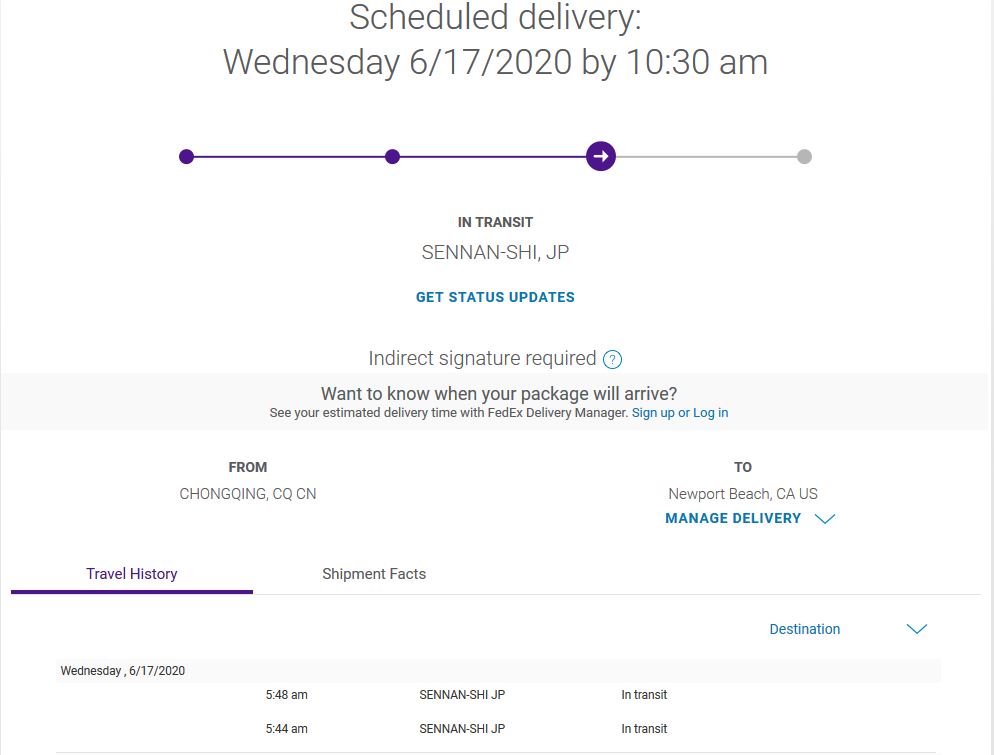Click the first progress tracker dot
The image size is (994, 755).
pos(186,156)
